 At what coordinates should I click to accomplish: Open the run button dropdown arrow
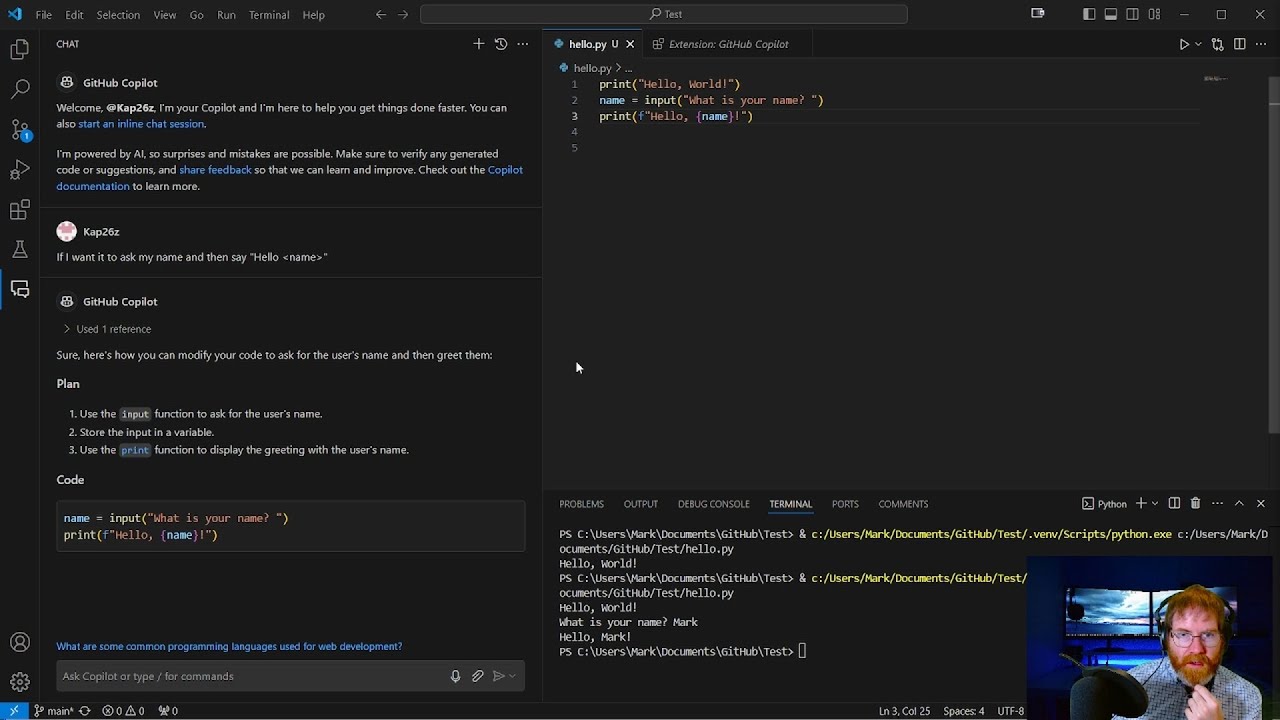pyautogui.click(x=1198, y=44)
